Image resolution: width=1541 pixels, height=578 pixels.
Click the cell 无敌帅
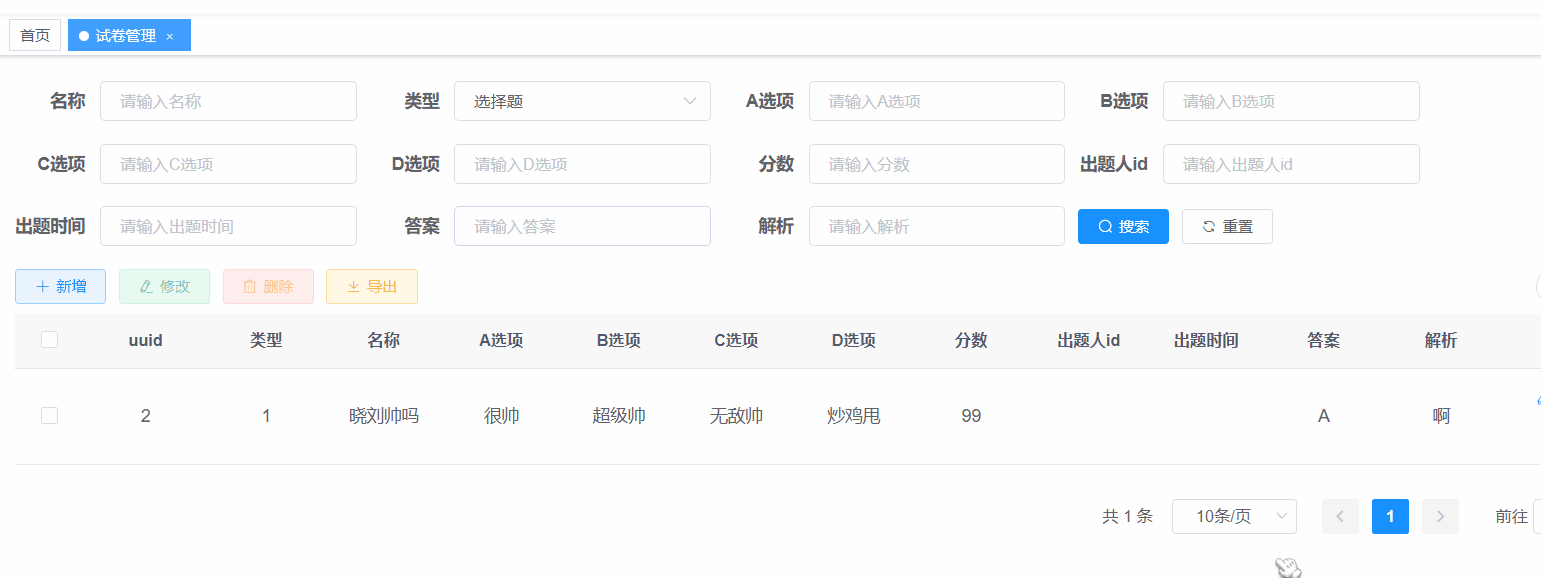(736, 416)
